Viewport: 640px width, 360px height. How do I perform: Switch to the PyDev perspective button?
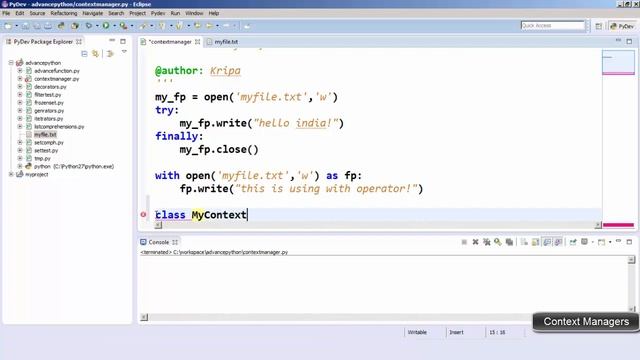point(622,26)
